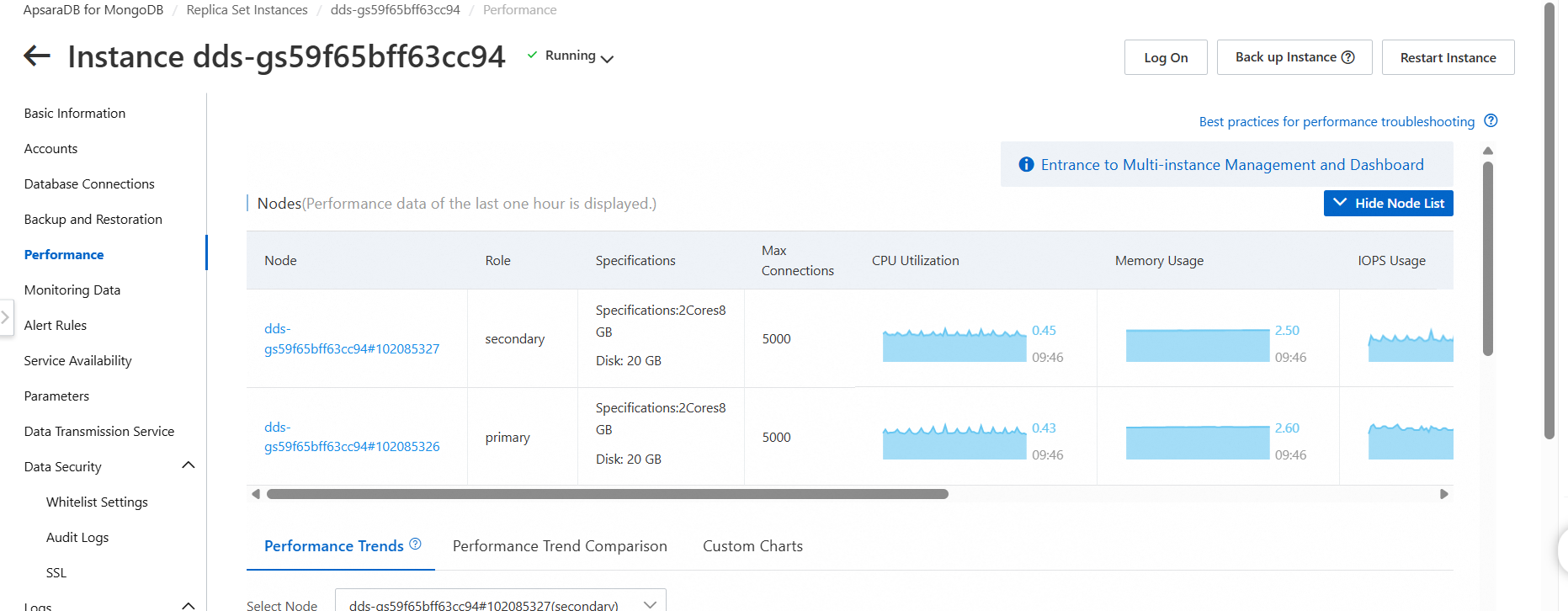
Task: Click the Specifications column header
Action: coord(635,261)
